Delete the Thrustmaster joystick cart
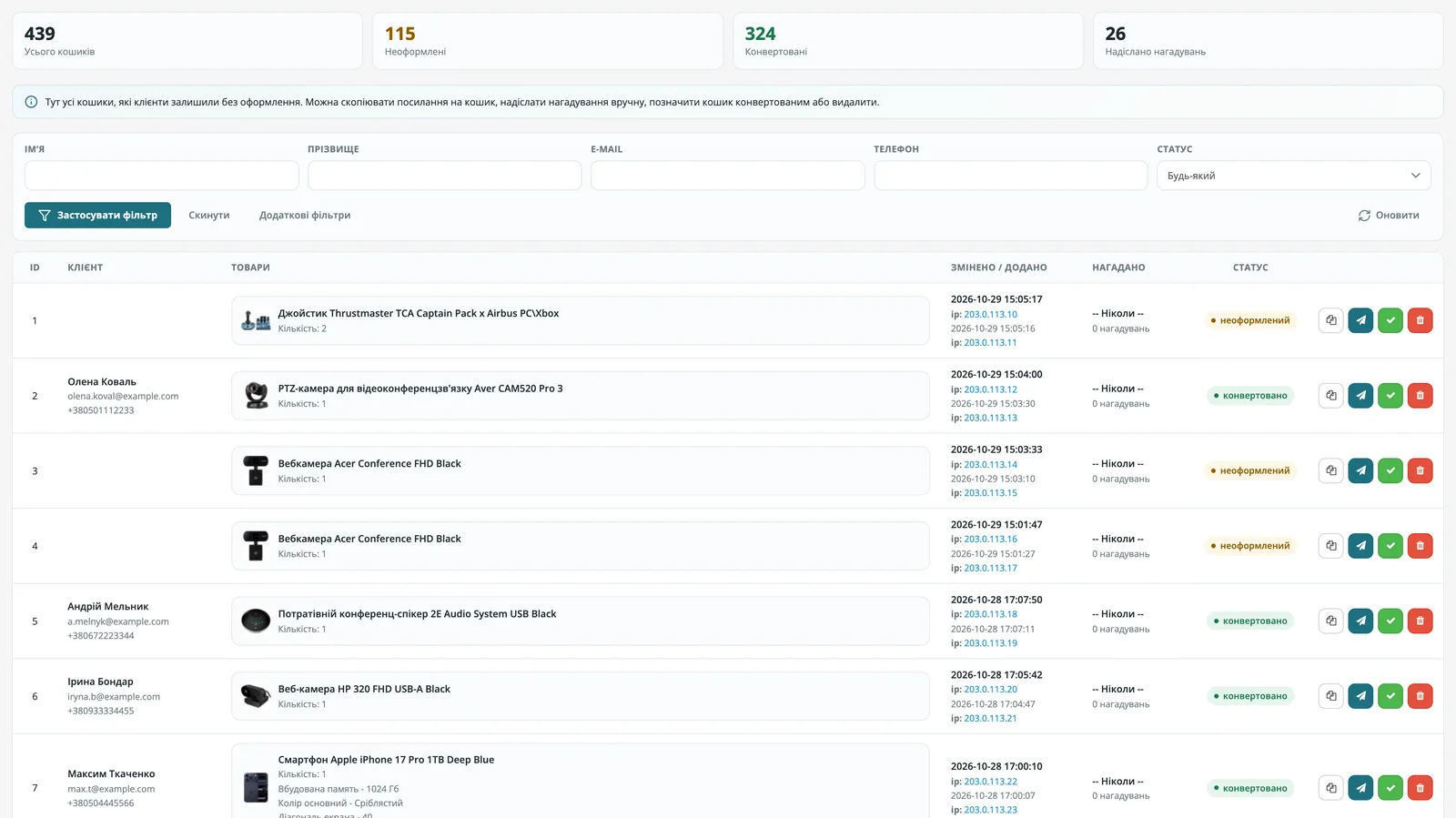Viewport: 1456px width, 818px height. pyautogui.click(x=1420, y=320)
